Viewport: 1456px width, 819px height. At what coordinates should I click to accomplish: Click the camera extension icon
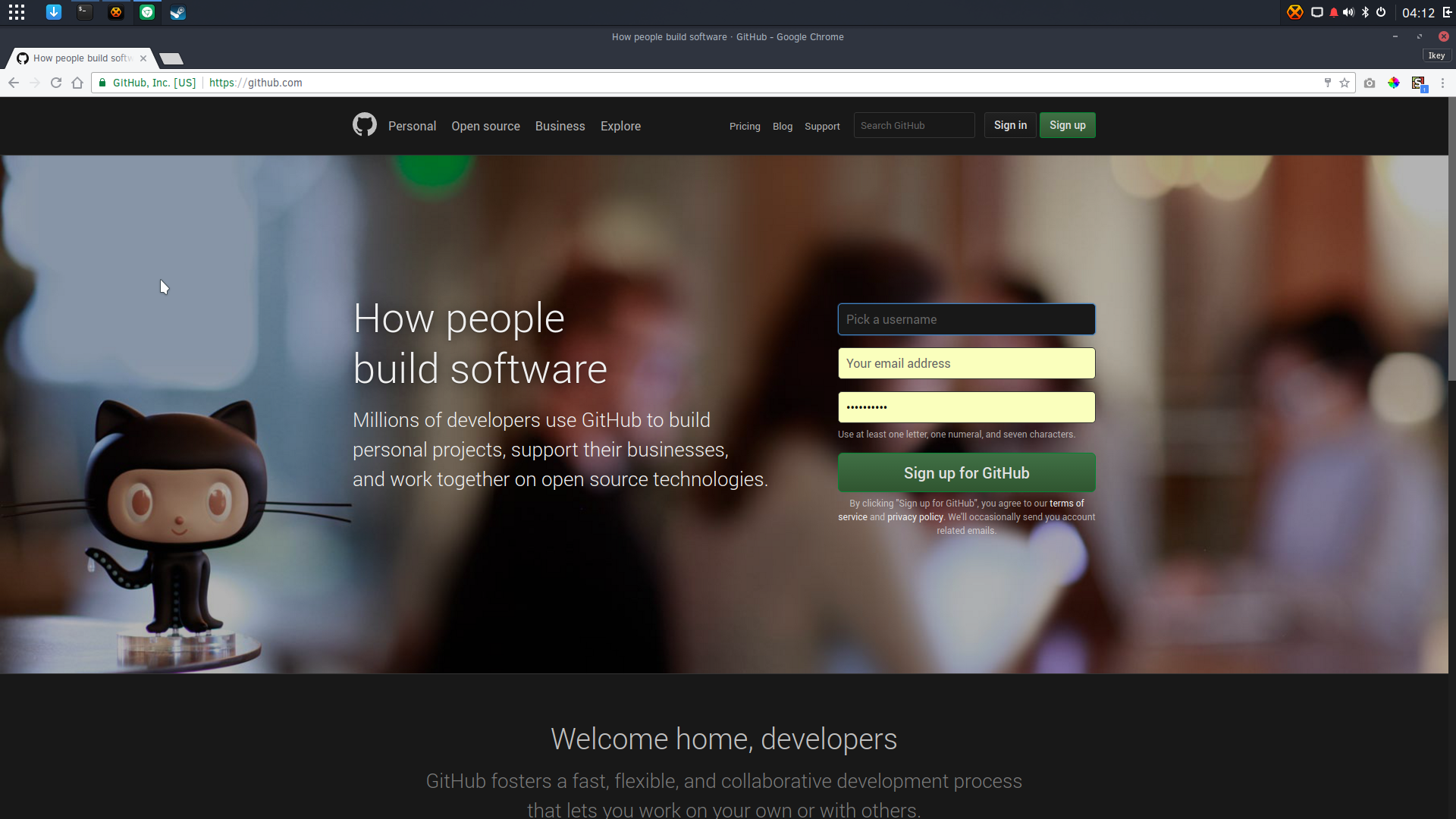point(1370,83)
